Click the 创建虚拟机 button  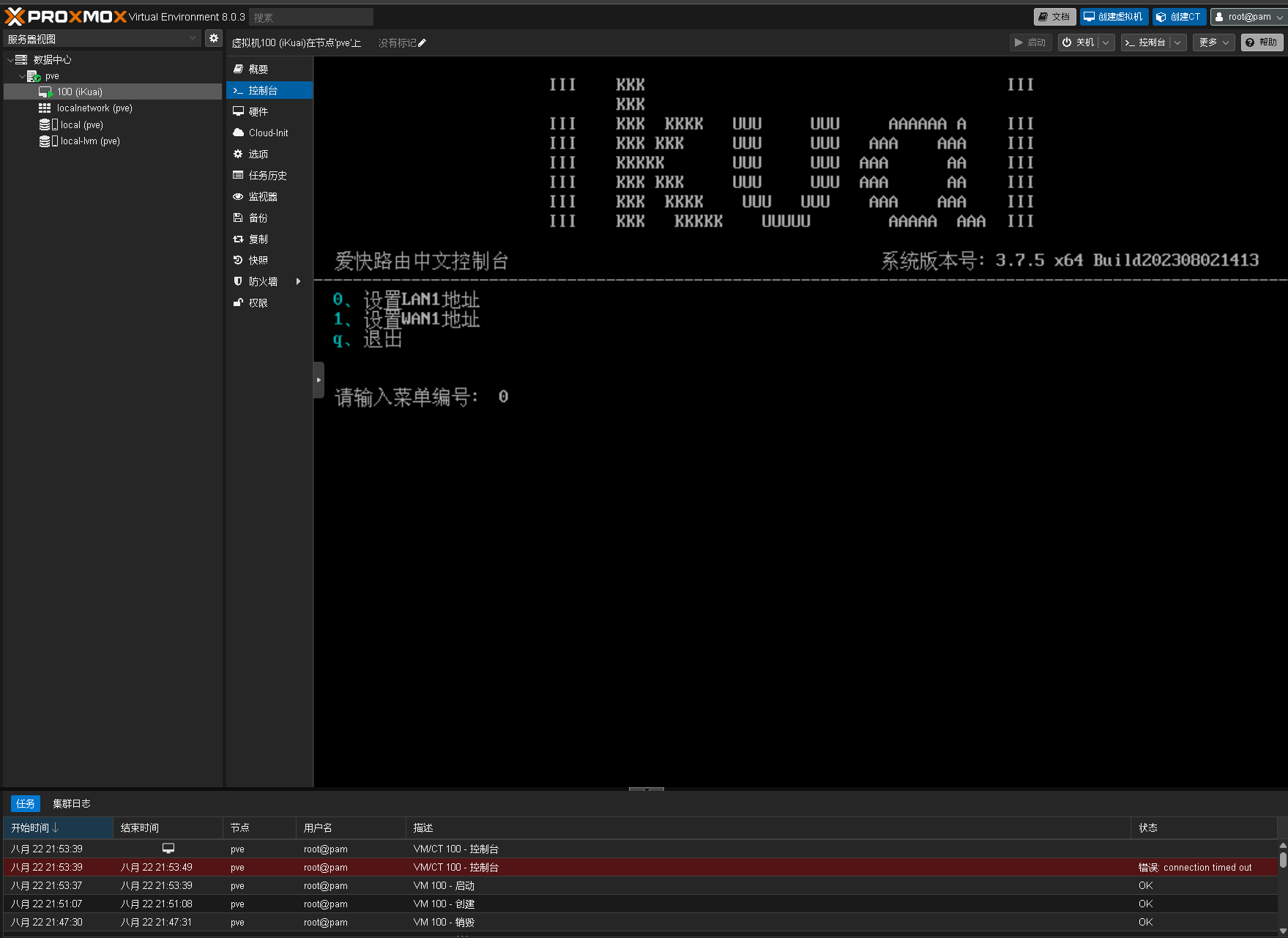tap(1113, 17)
